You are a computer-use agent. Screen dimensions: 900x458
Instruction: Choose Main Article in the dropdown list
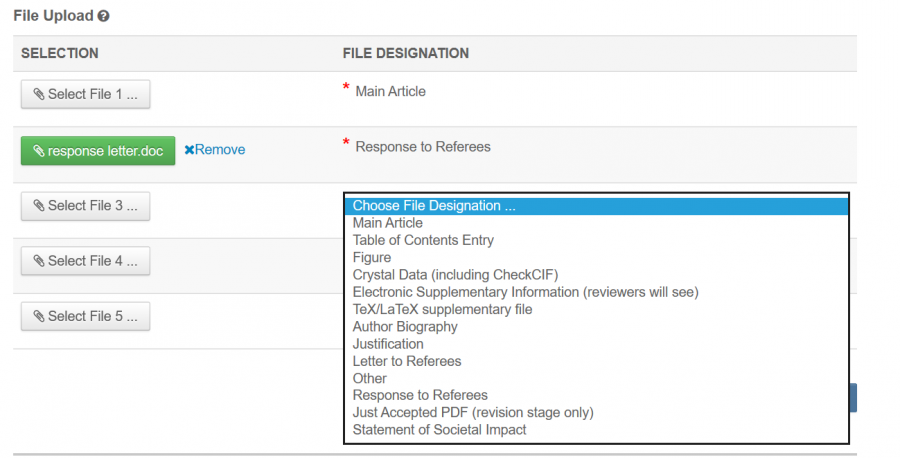click(388, 223)
